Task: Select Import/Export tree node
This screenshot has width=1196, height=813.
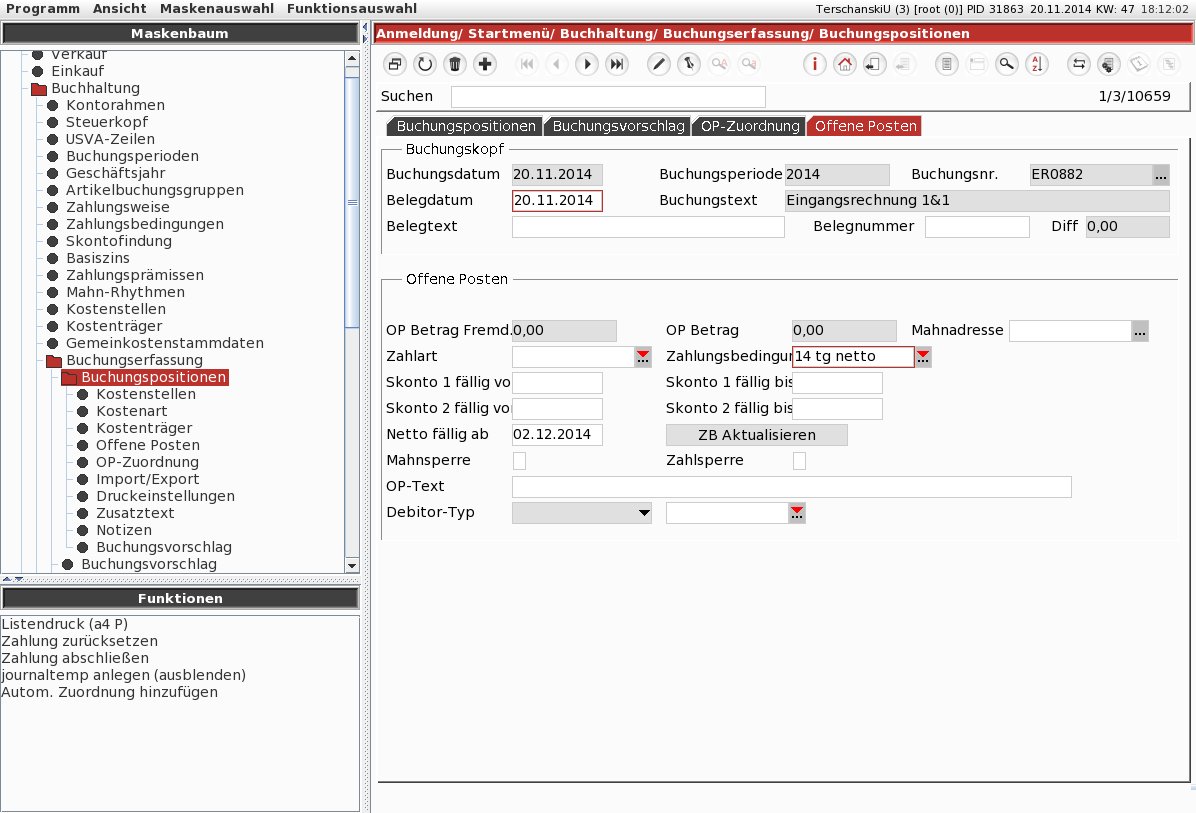Action: (147, 479)
